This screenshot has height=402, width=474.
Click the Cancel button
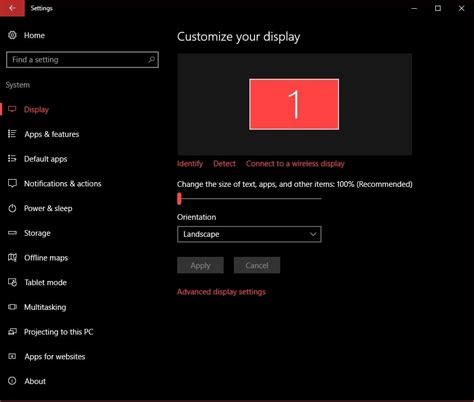click(257, 265)
